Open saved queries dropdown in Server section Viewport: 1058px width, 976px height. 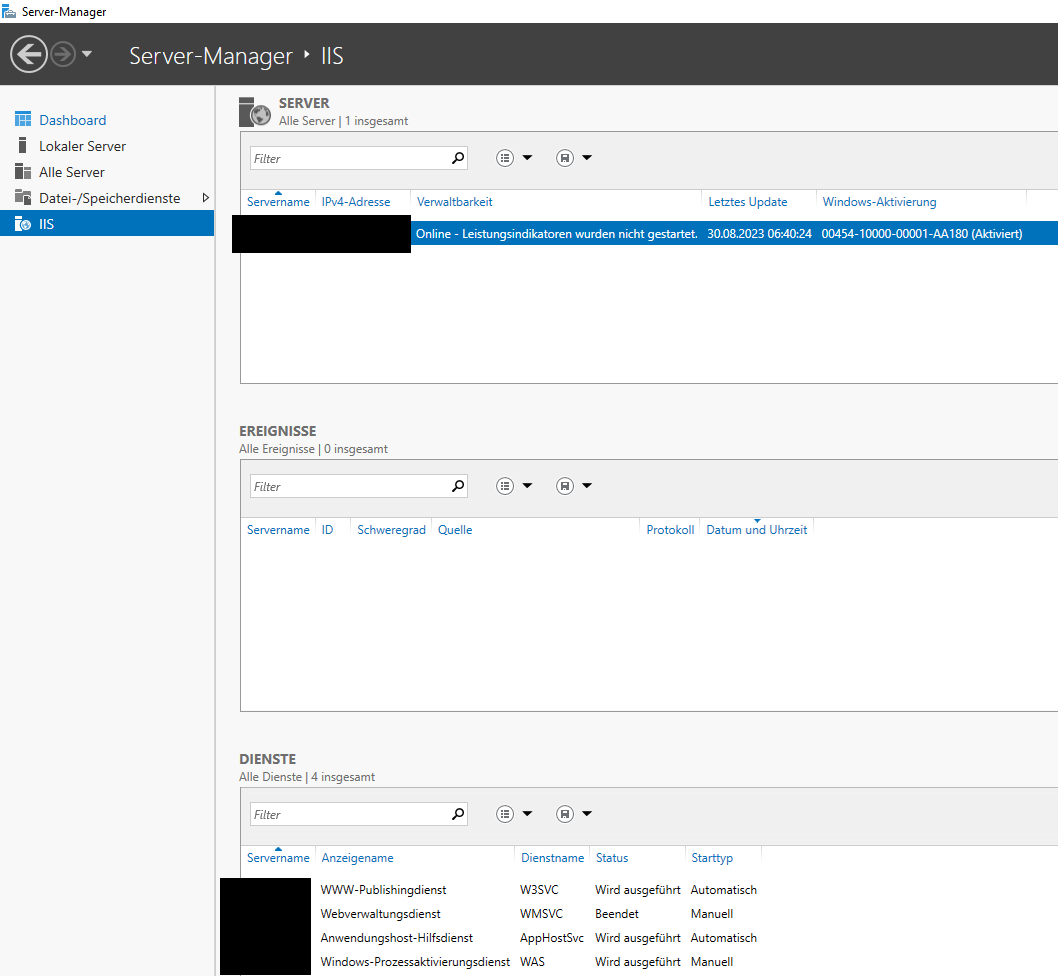pyautogui.click(x=574, y=158)
